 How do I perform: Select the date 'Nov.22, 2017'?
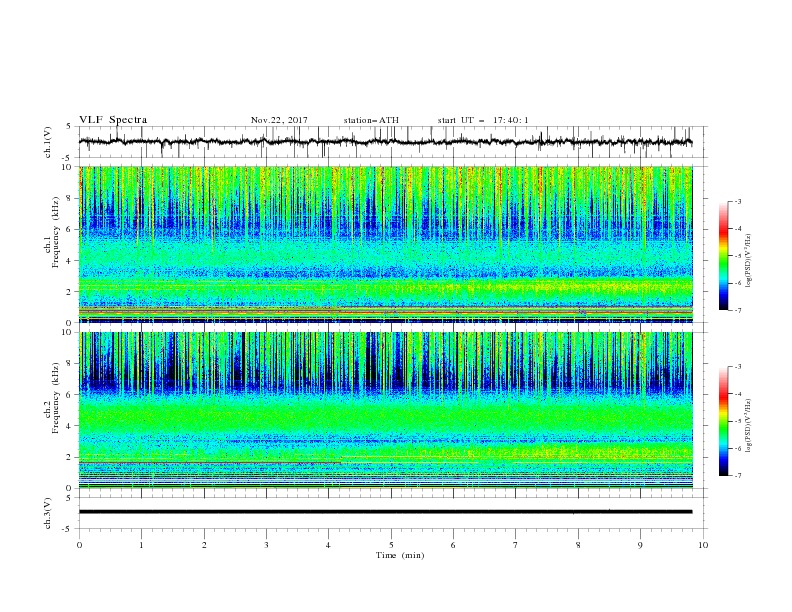[279, 120]
